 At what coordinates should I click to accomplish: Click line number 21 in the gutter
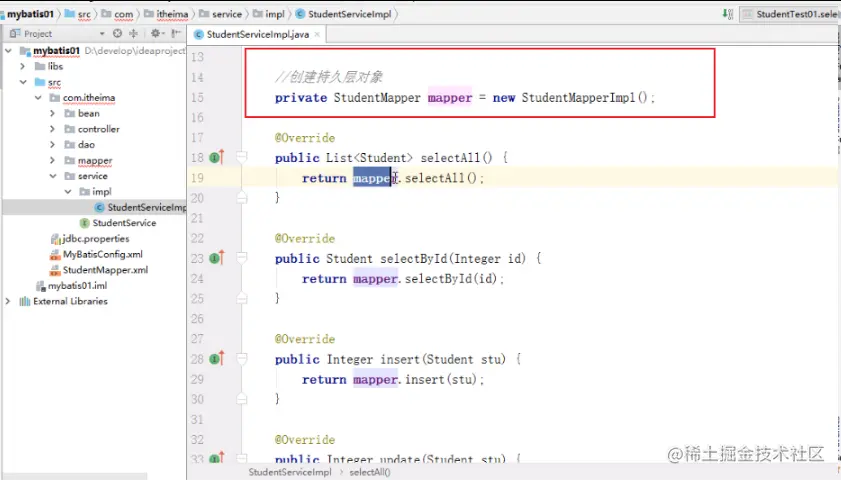coord(197,218)
